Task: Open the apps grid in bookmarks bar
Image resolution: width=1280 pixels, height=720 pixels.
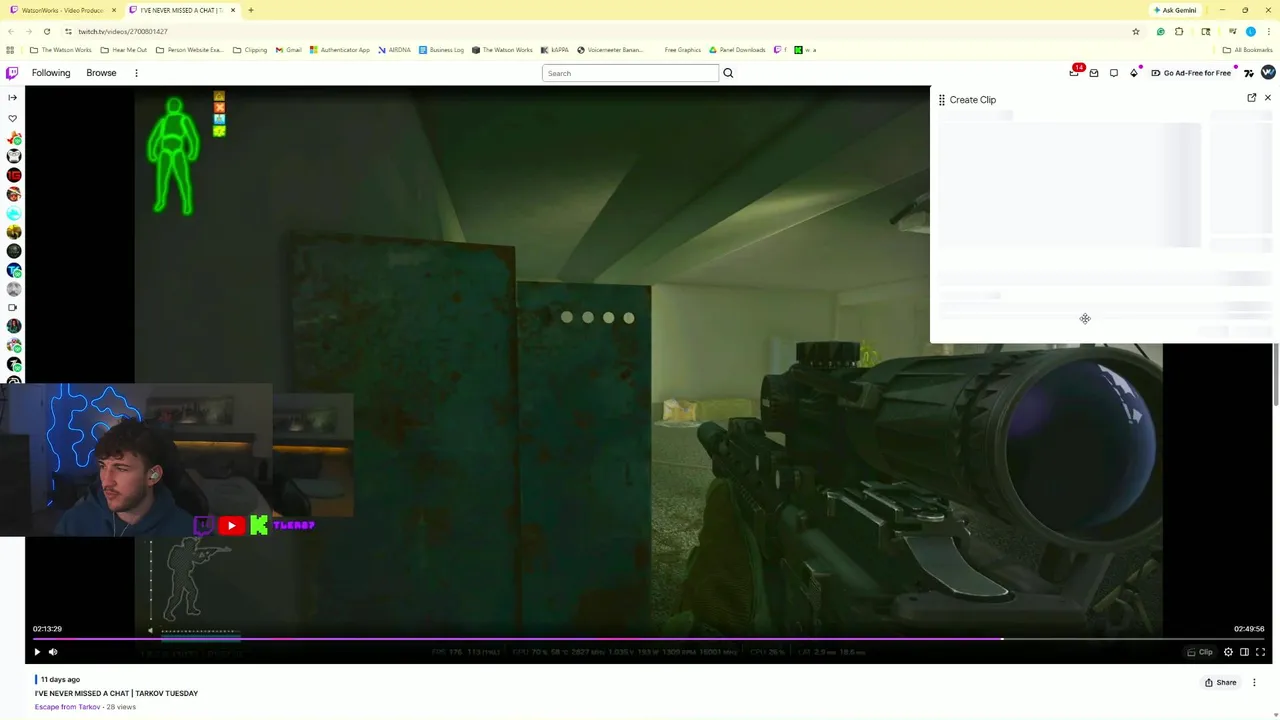Action: pyautogui.click(x=10, y=50)
